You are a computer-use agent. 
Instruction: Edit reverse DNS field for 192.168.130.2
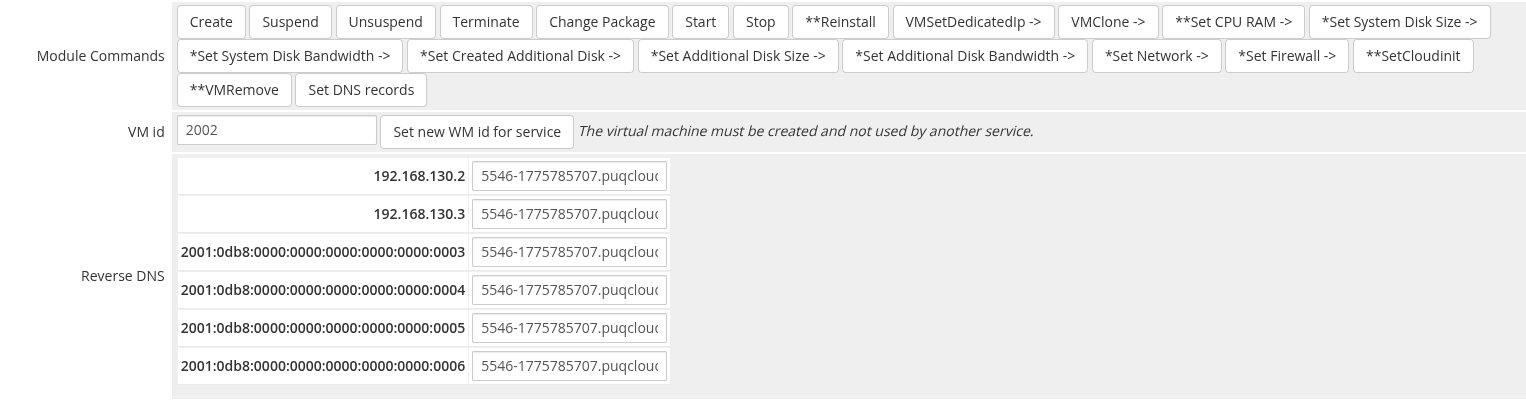[x=569, y=176]
